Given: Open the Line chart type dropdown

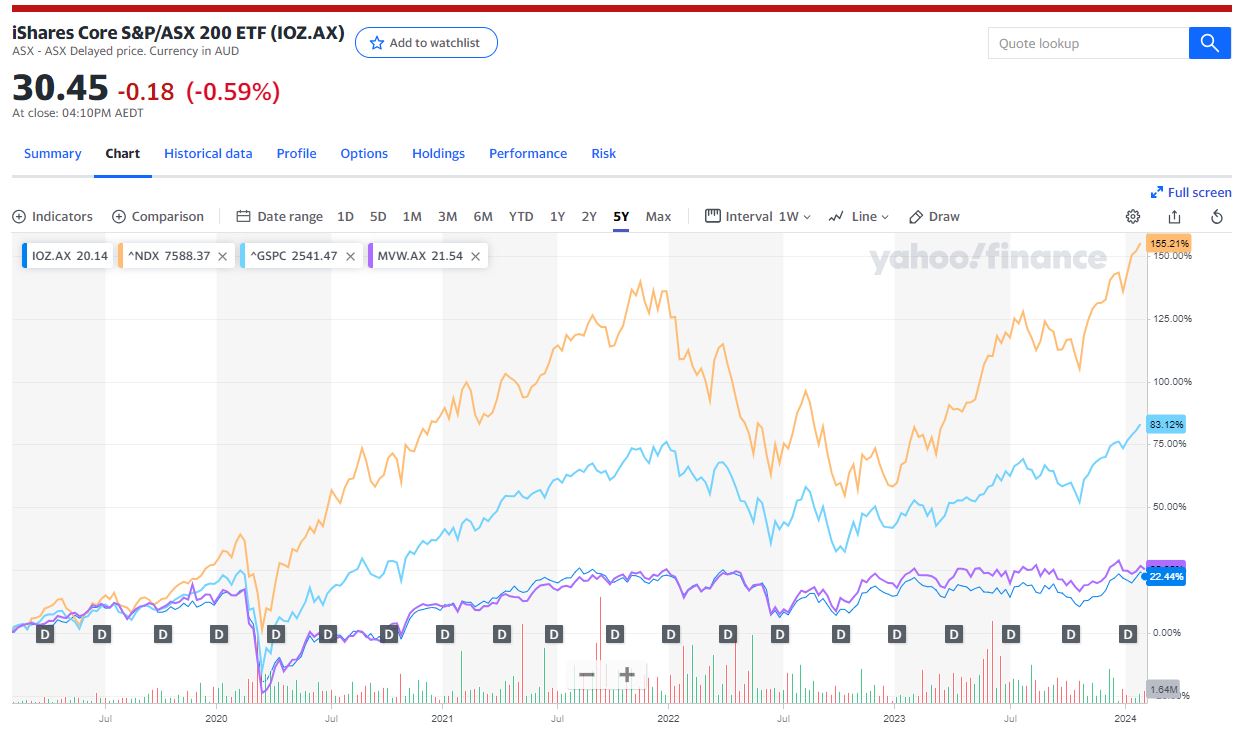Looking at the screenshot, I should (x=859, y=217).
